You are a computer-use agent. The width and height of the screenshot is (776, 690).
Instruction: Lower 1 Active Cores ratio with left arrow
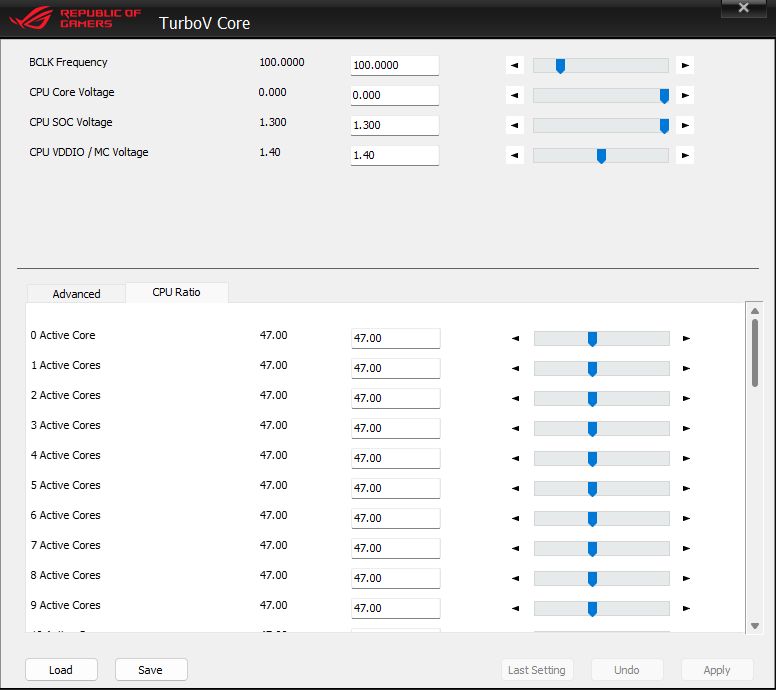point(516,369)
